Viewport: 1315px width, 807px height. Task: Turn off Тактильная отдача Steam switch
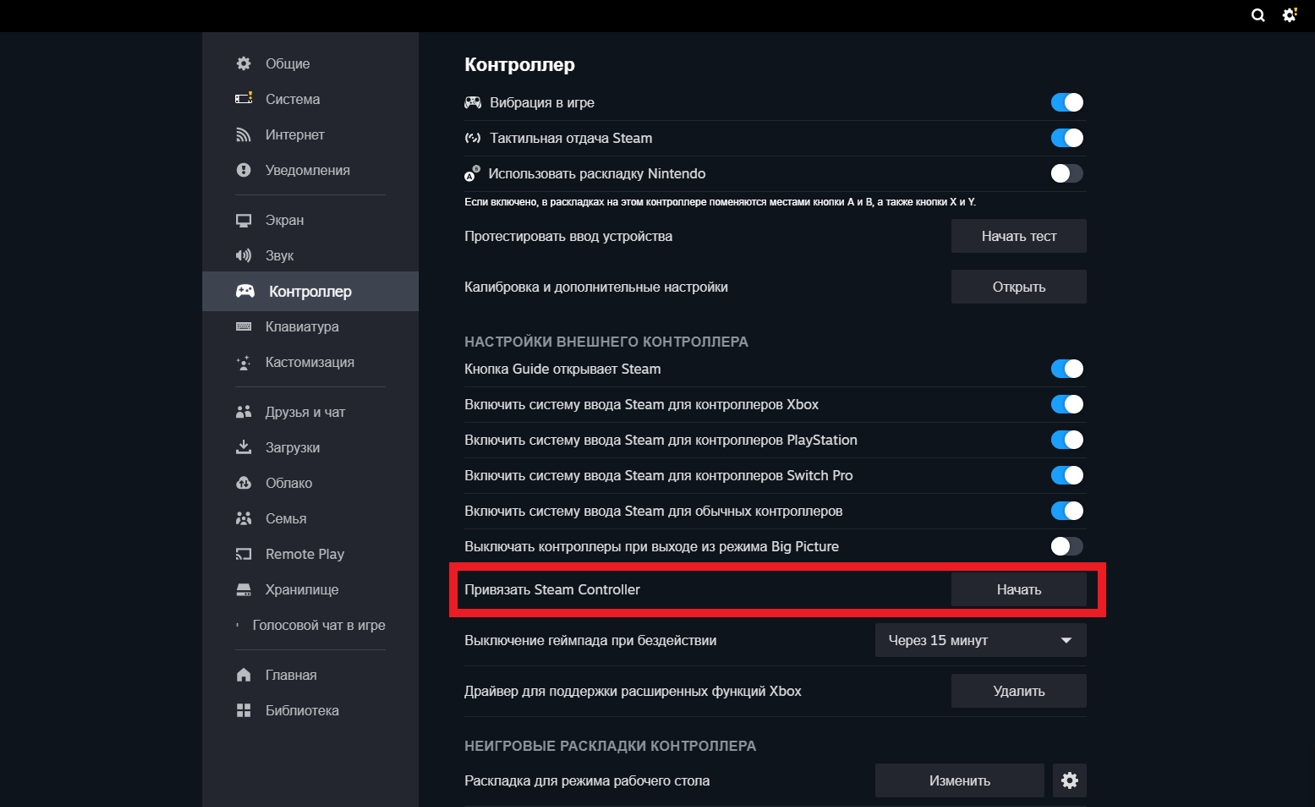click(x=1067, y=138)
